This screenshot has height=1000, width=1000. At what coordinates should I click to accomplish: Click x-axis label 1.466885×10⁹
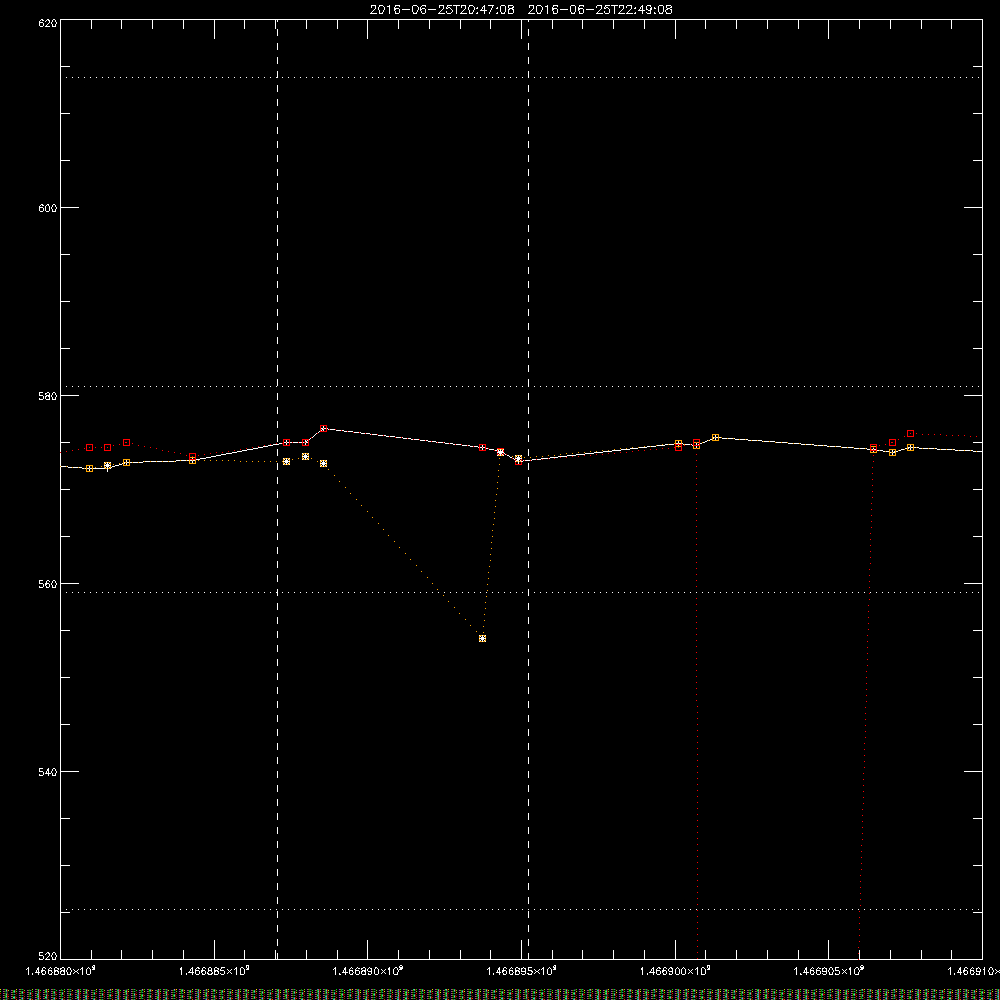click(x=214, y=971)
